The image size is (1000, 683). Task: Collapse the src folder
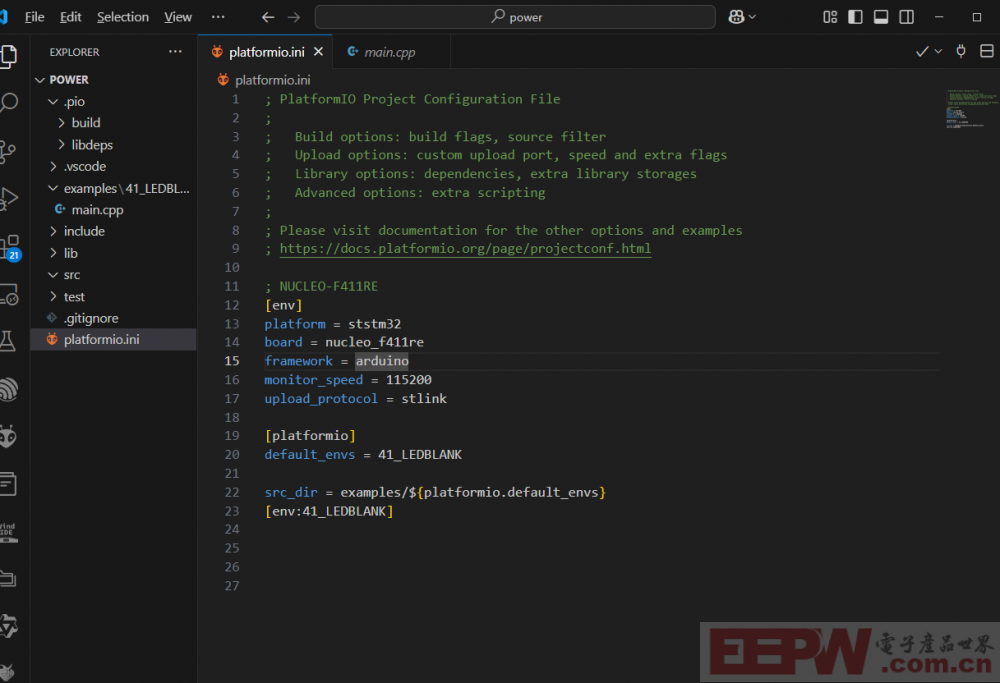coord(114,275)
